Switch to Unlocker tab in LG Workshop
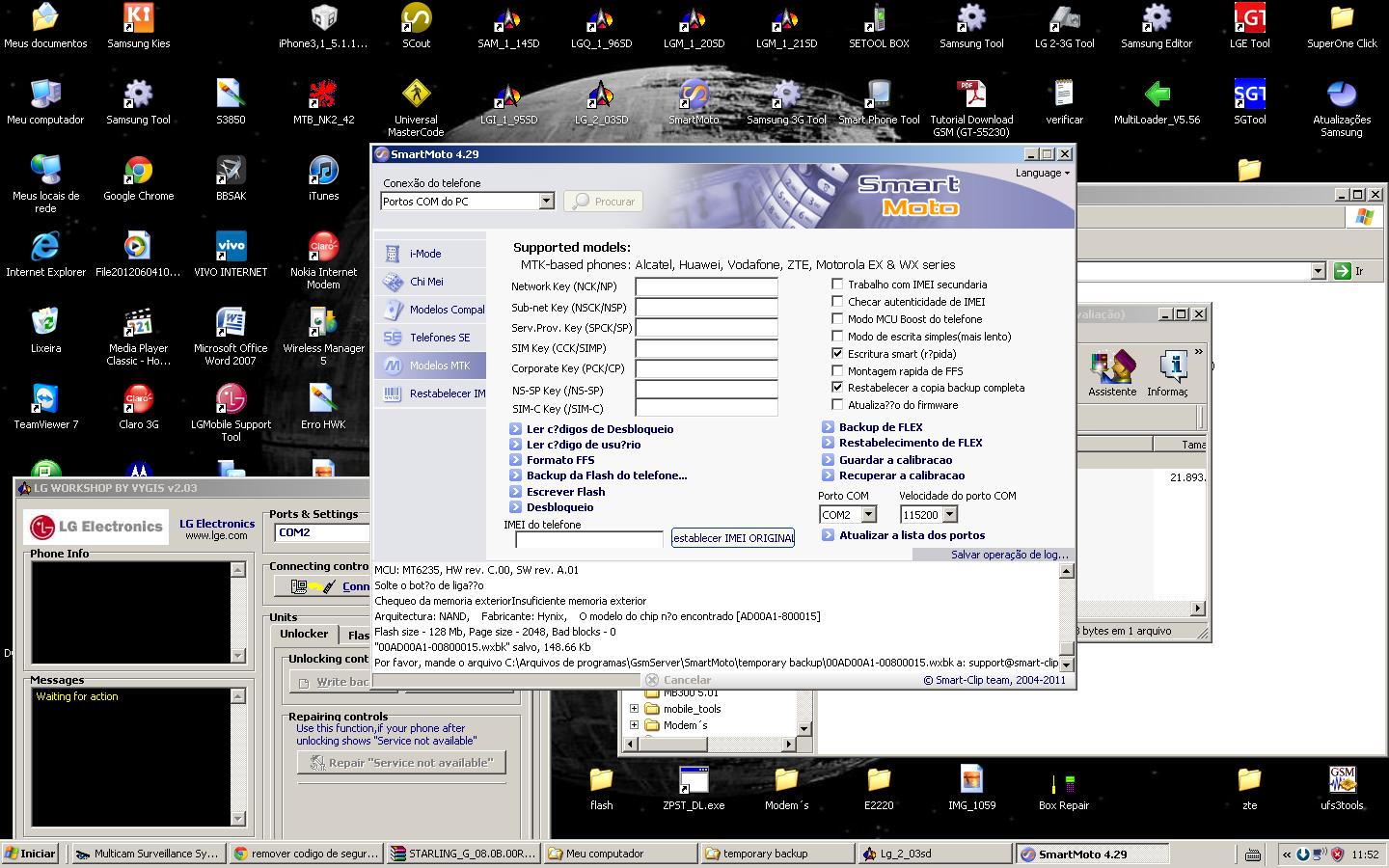 coord(304,635)
